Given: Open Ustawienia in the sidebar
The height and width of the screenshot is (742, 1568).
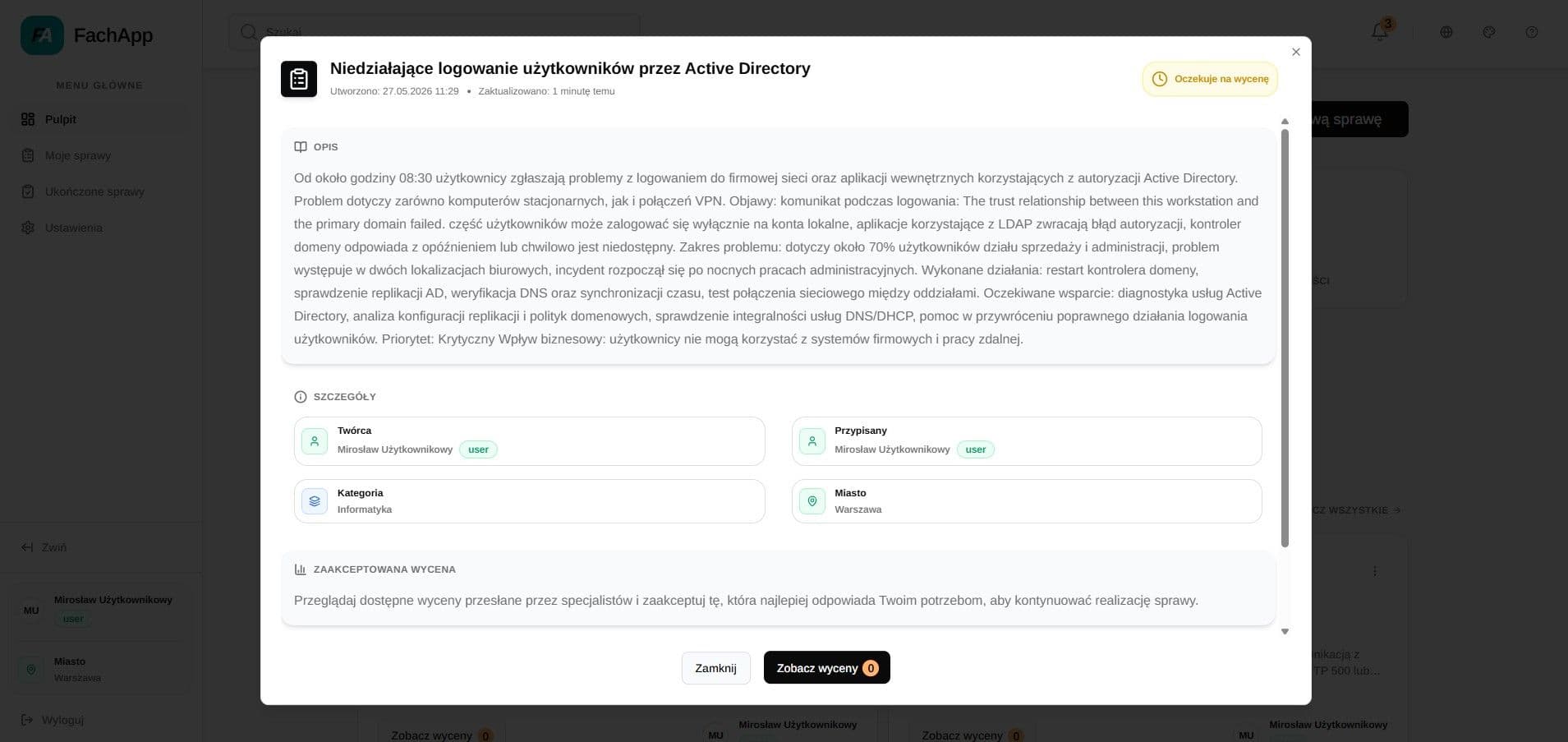Looking at the screenshot, I should click(99, 228).
